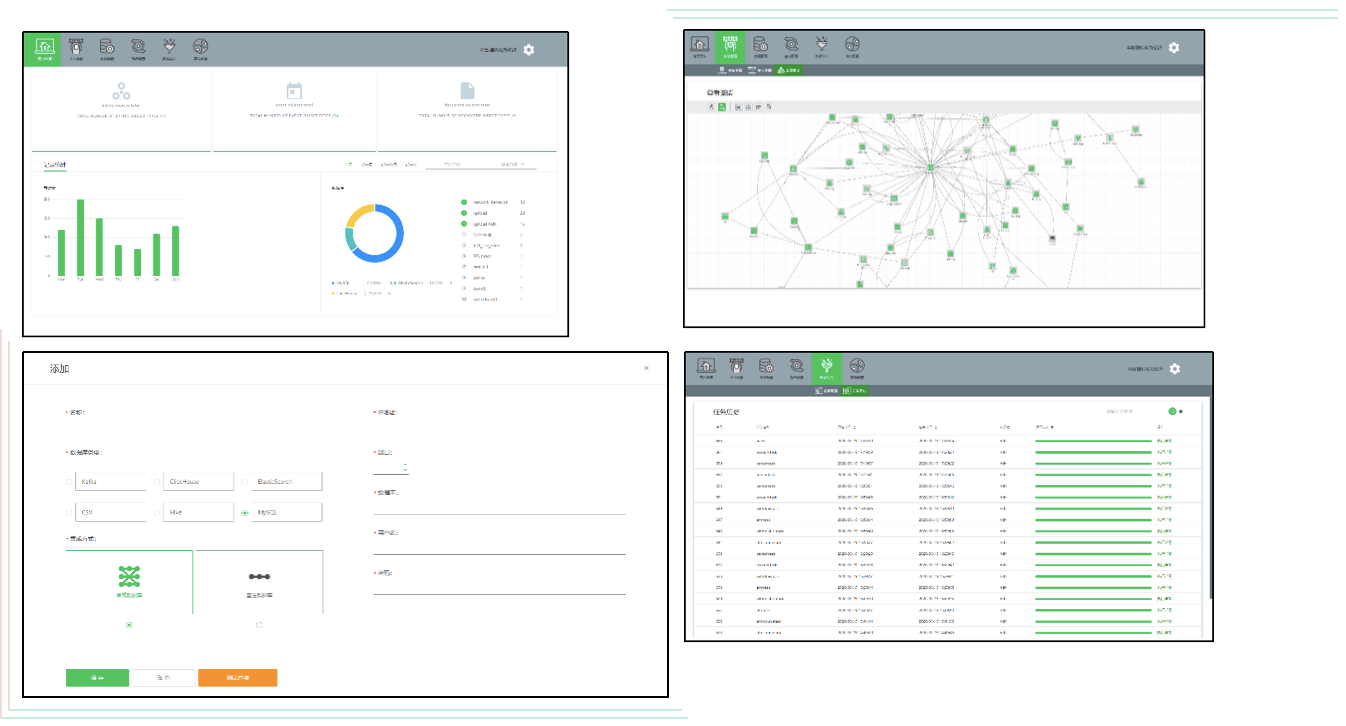Click the first green progress bar in task history
The height and width of the screenshot is (726, 1346).
tap(1093, 440)
